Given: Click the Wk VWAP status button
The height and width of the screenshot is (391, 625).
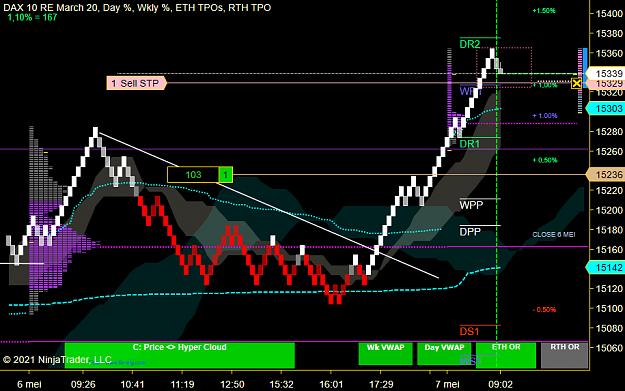Looking at the screenshot, I should coord(385,354).
